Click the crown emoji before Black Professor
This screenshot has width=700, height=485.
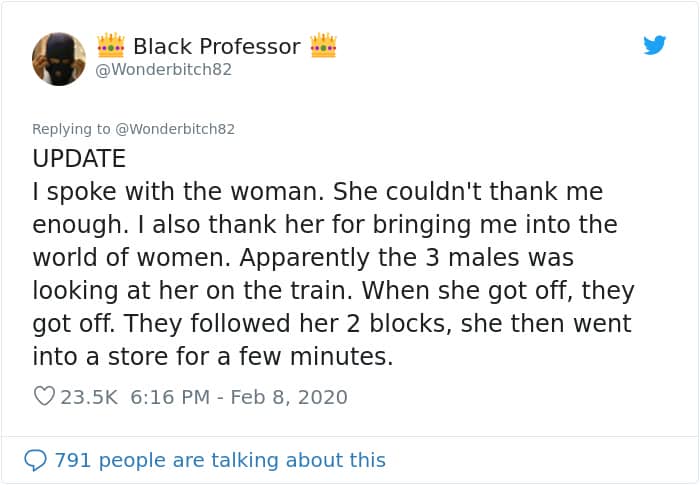[x=110, y=46]
